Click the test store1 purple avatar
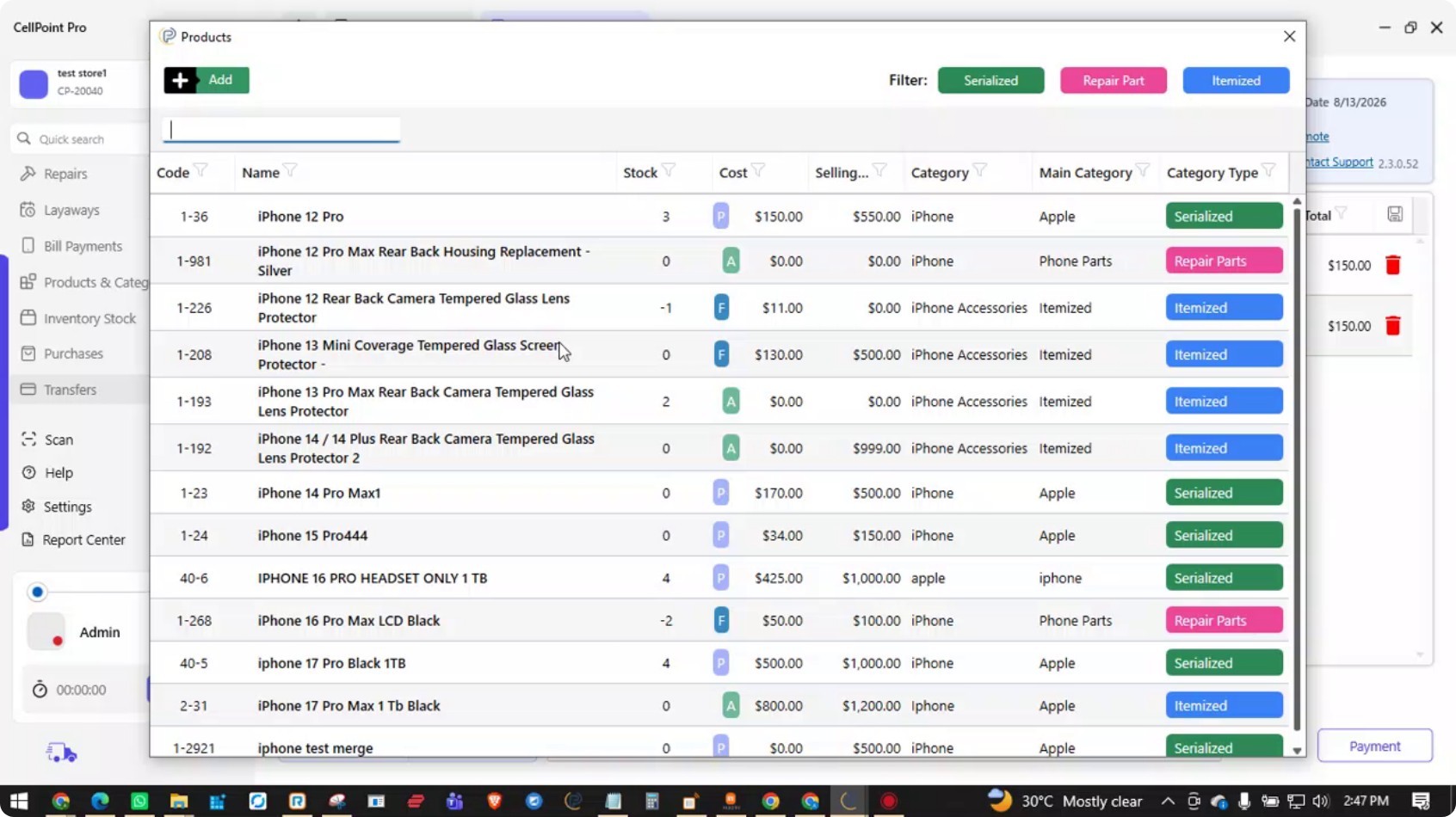Screen dimensions: 1456x817 [34, 83]
